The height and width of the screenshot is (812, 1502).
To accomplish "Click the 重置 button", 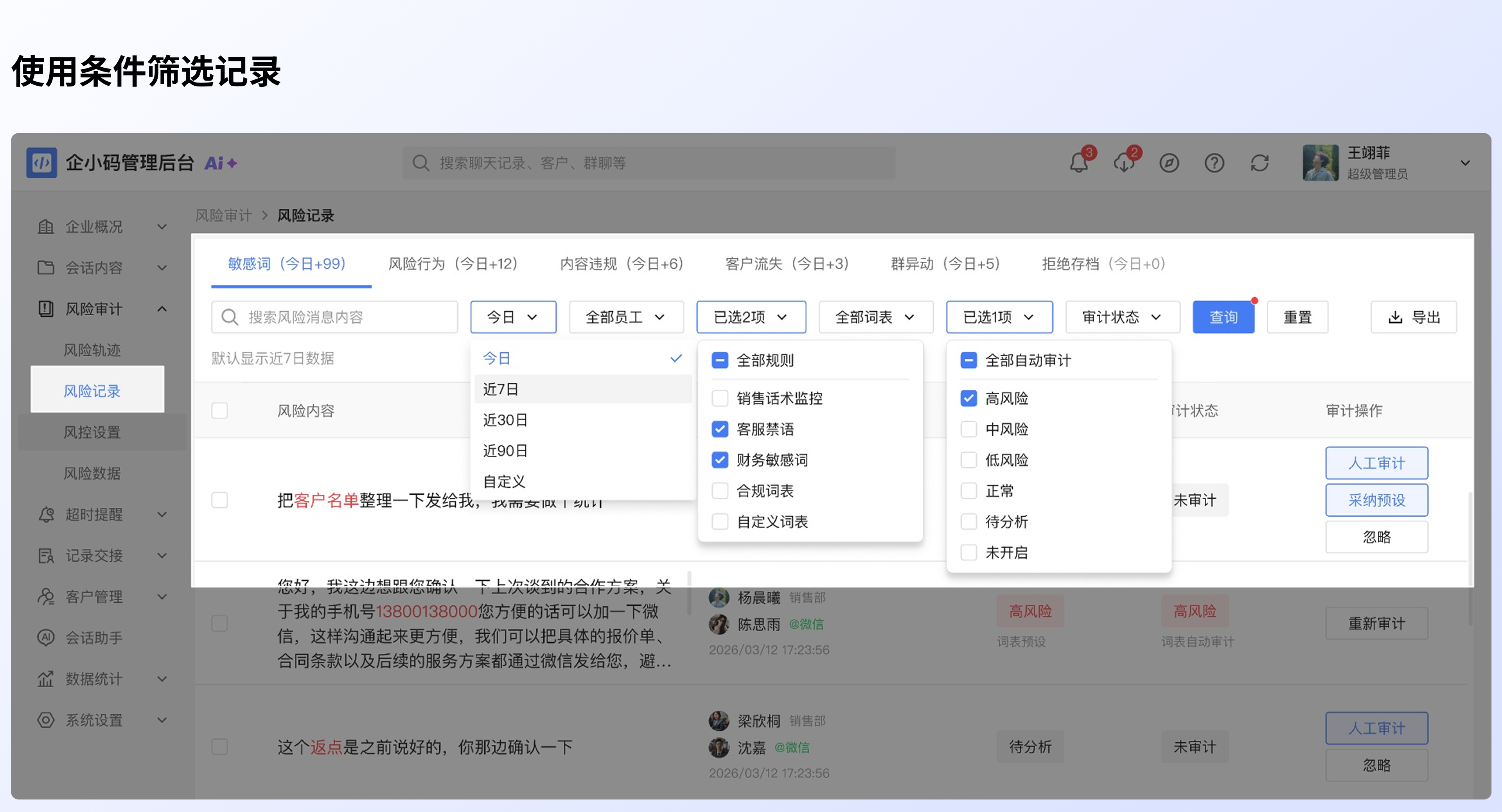I will (x=1297, y=317).
